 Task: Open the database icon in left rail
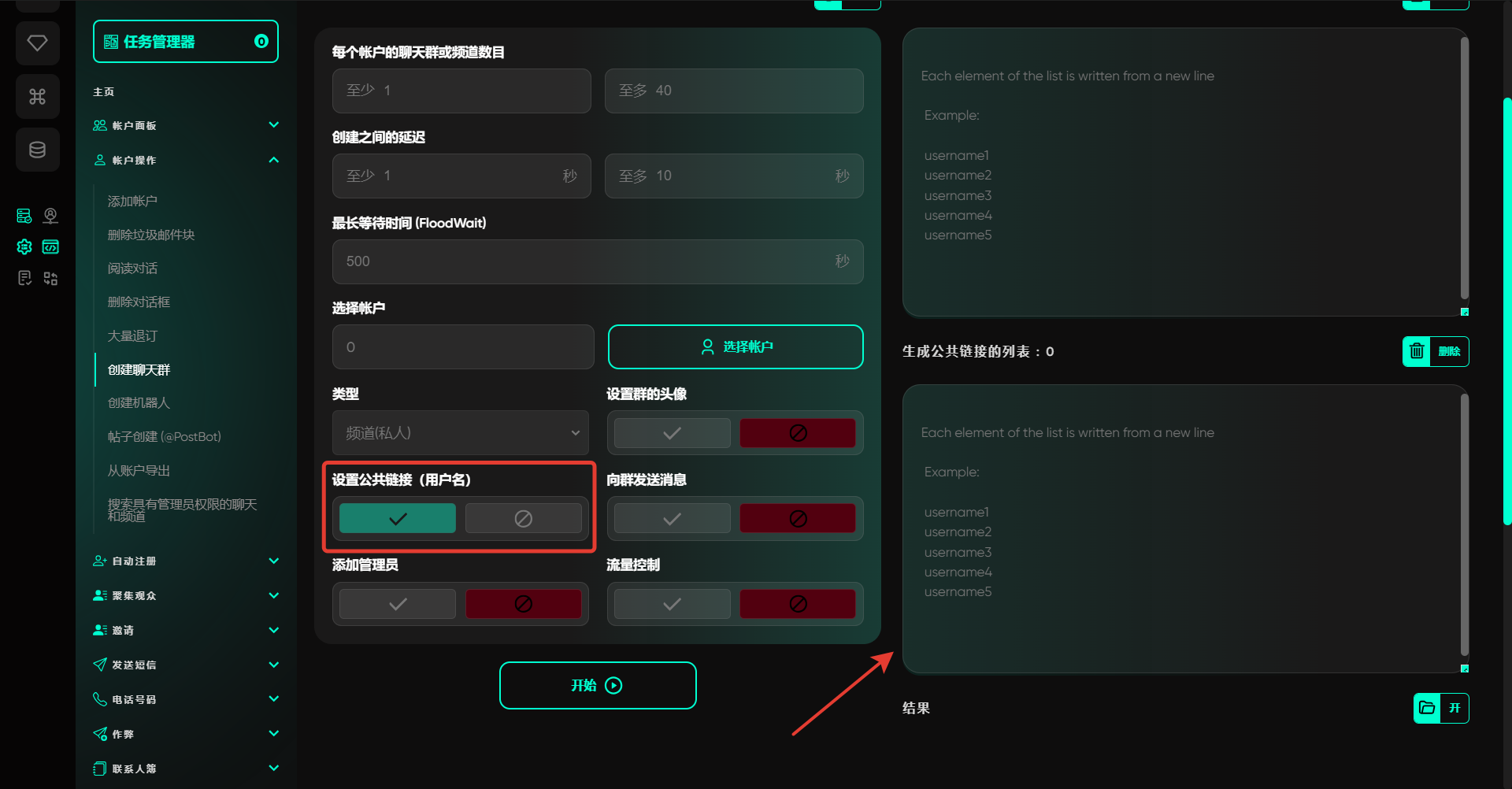37,150
